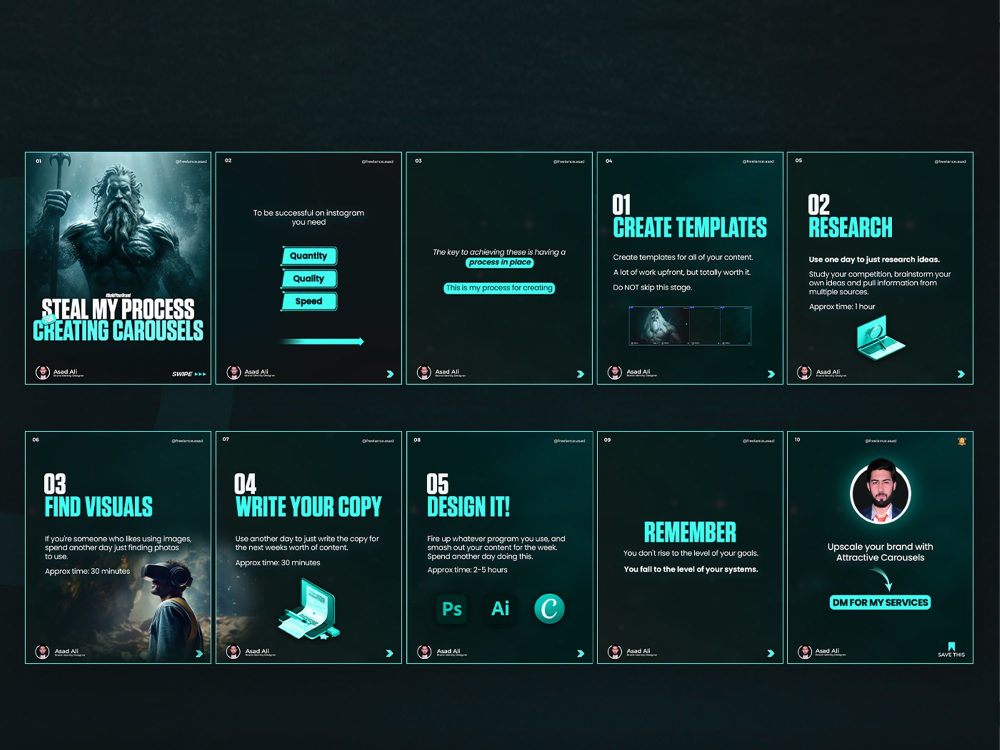1000x750 pixels.
Task: Click the CREATING CAROUSELS title text
Action: [118, 331]
